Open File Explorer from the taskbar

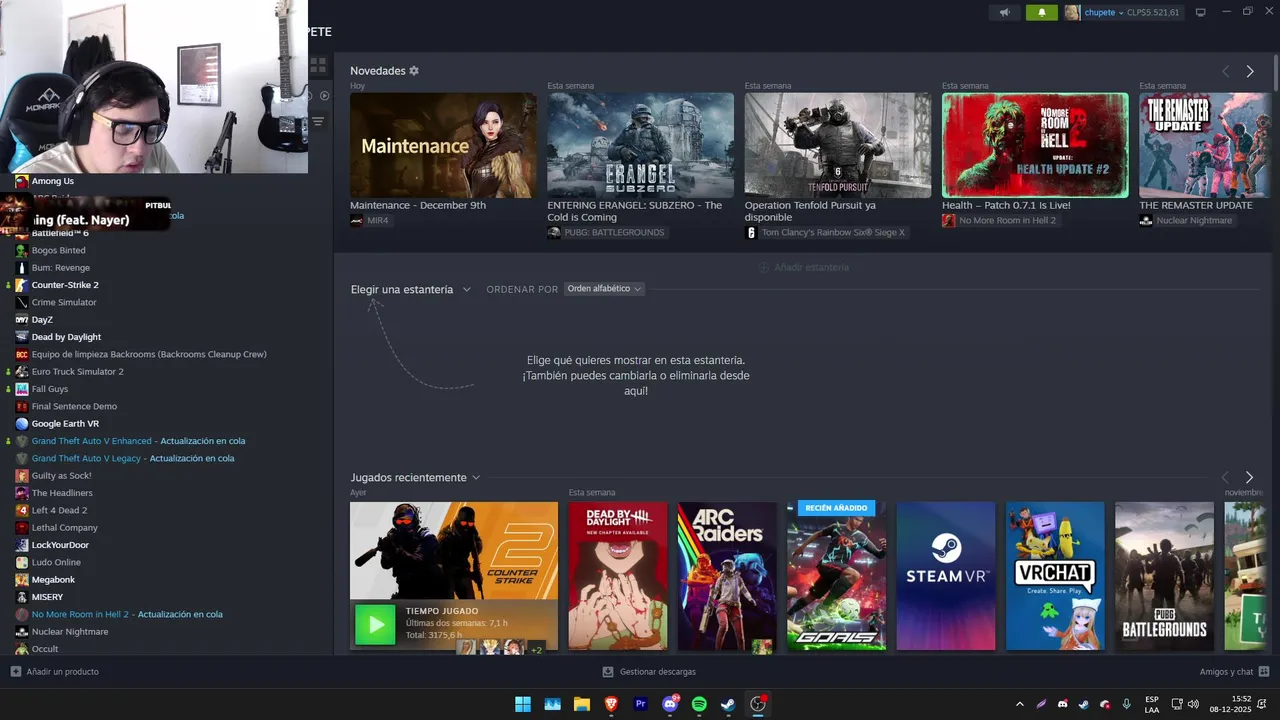coord(582,704)
